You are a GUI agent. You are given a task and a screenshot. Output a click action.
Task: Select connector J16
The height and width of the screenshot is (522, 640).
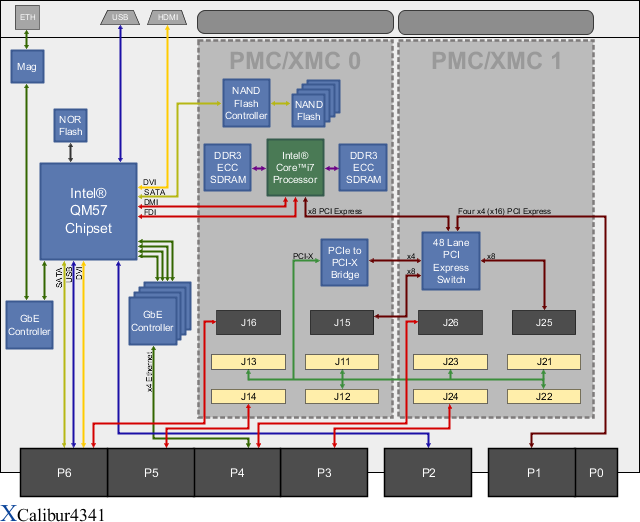click(x=248, y=323)
